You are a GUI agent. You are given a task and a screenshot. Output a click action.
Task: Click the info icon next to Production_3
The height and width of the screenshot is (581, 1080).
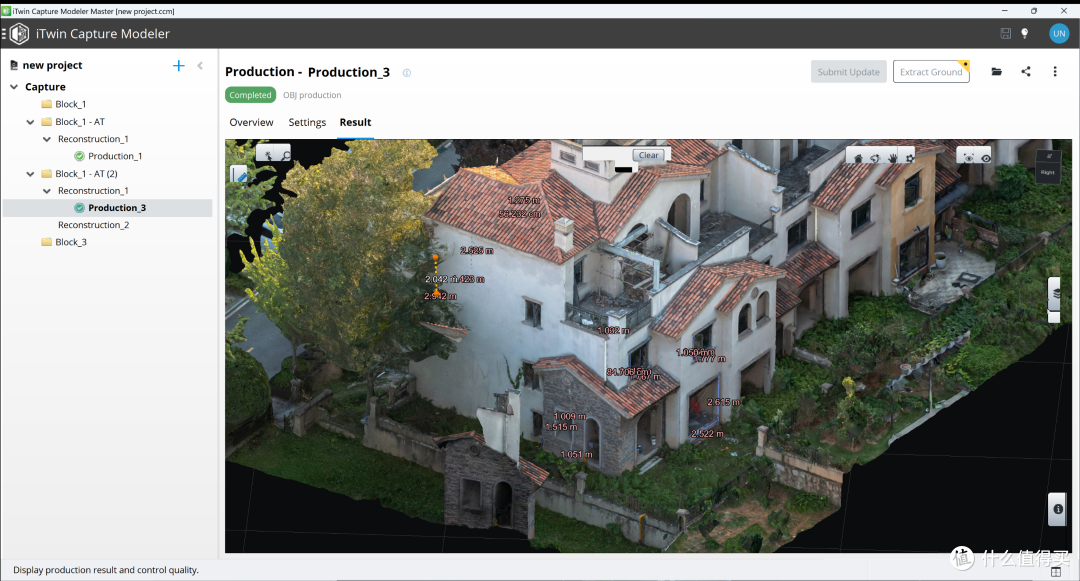[x=406, y=73]
